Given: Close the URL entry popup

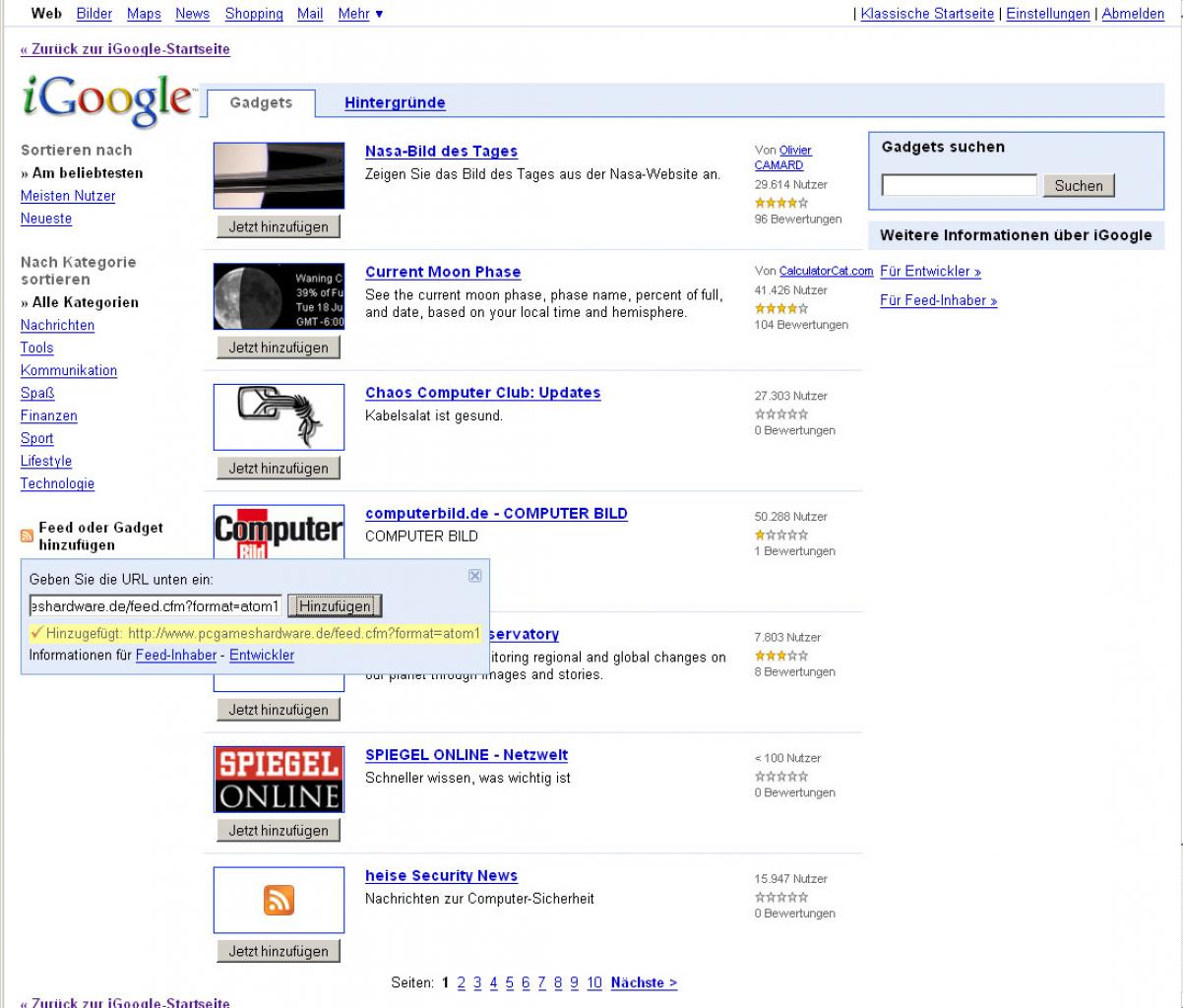Looking at the screenshot, I should (x=474, y=576).
